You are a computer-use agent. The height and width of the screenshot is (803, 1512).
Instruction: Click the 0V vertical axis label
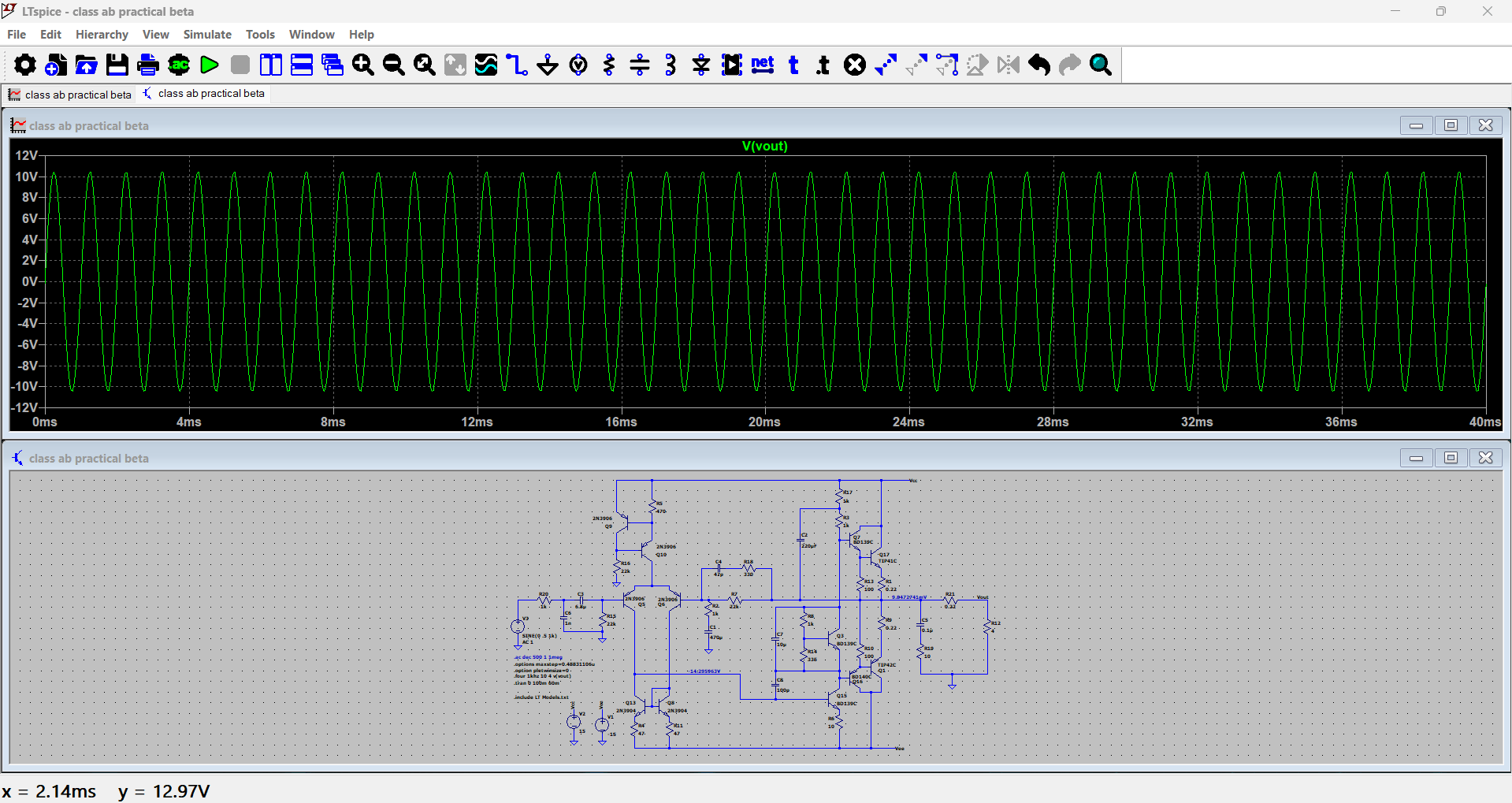(x=29, y=281)
